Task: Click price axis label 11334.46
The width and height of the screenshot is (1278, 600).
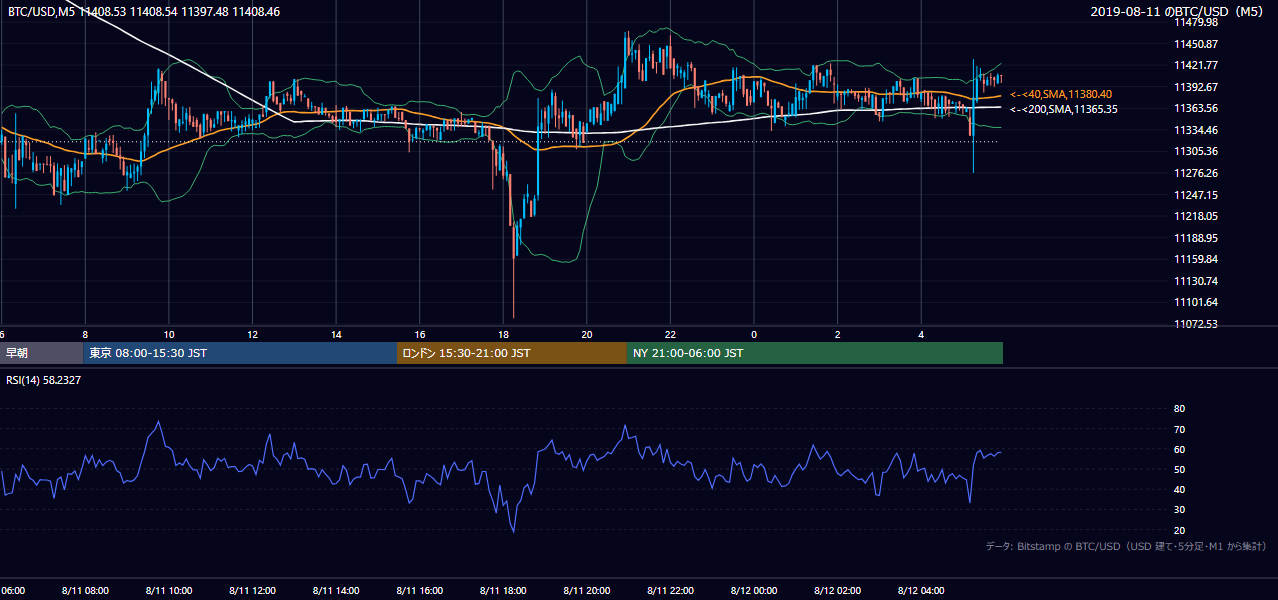Action: 1196,130
